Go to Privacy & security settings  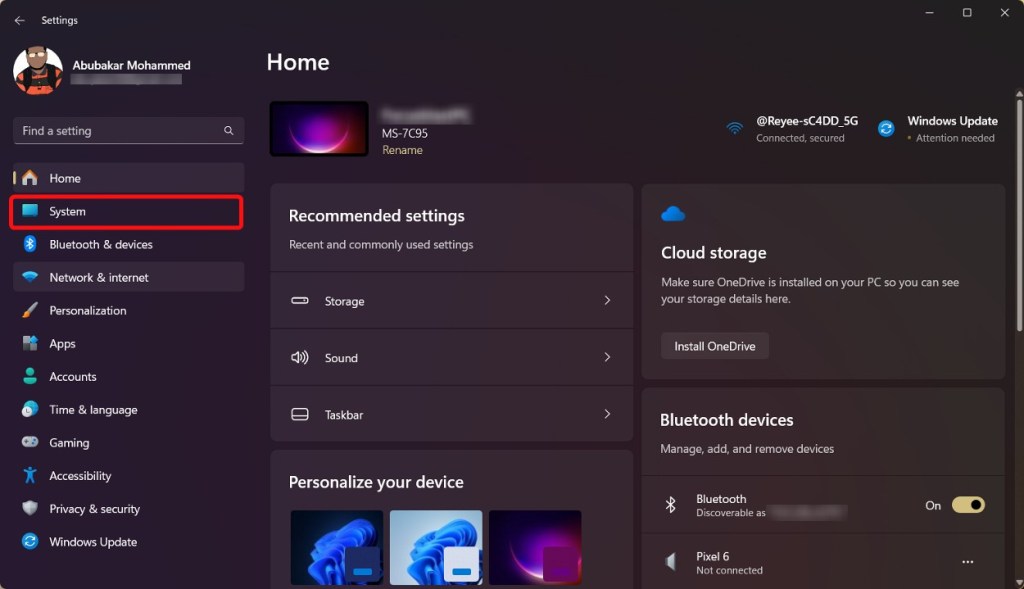[129, 509]
